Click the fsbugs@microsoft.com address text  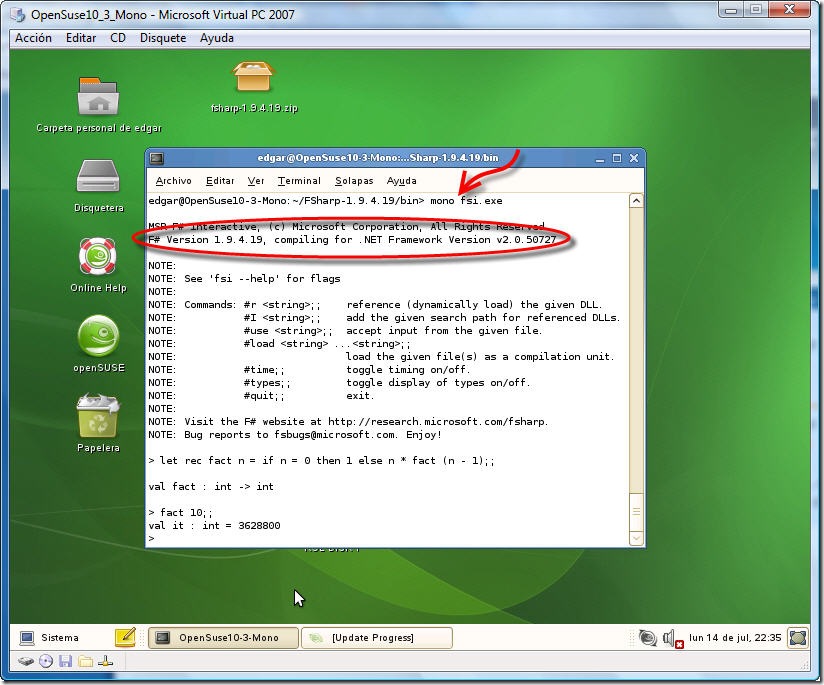click(335, 435)
